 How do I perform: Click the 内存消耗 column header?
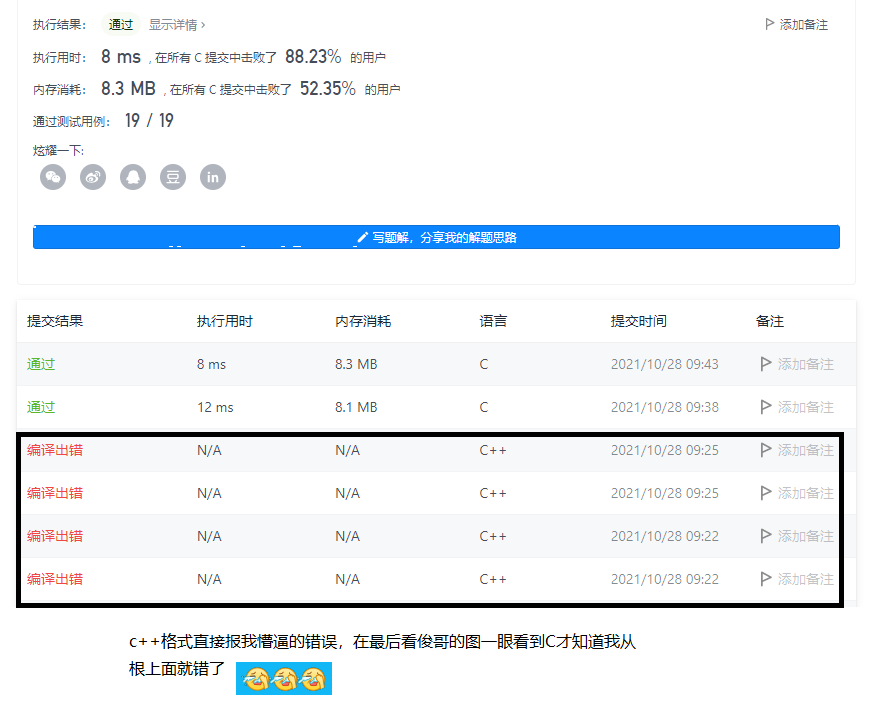point(363,321)
